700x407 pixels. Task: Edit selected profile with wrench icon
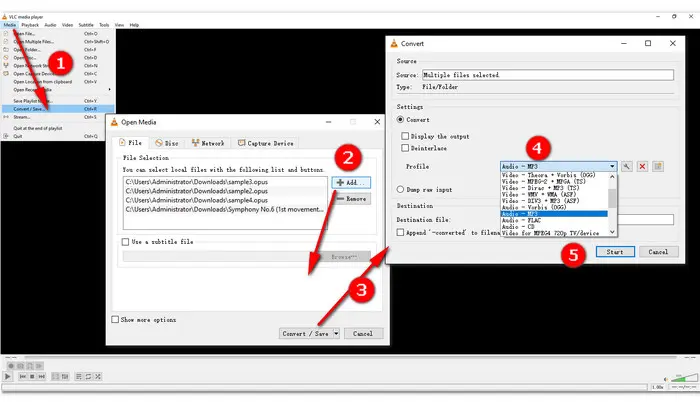(x=626, y=166)
